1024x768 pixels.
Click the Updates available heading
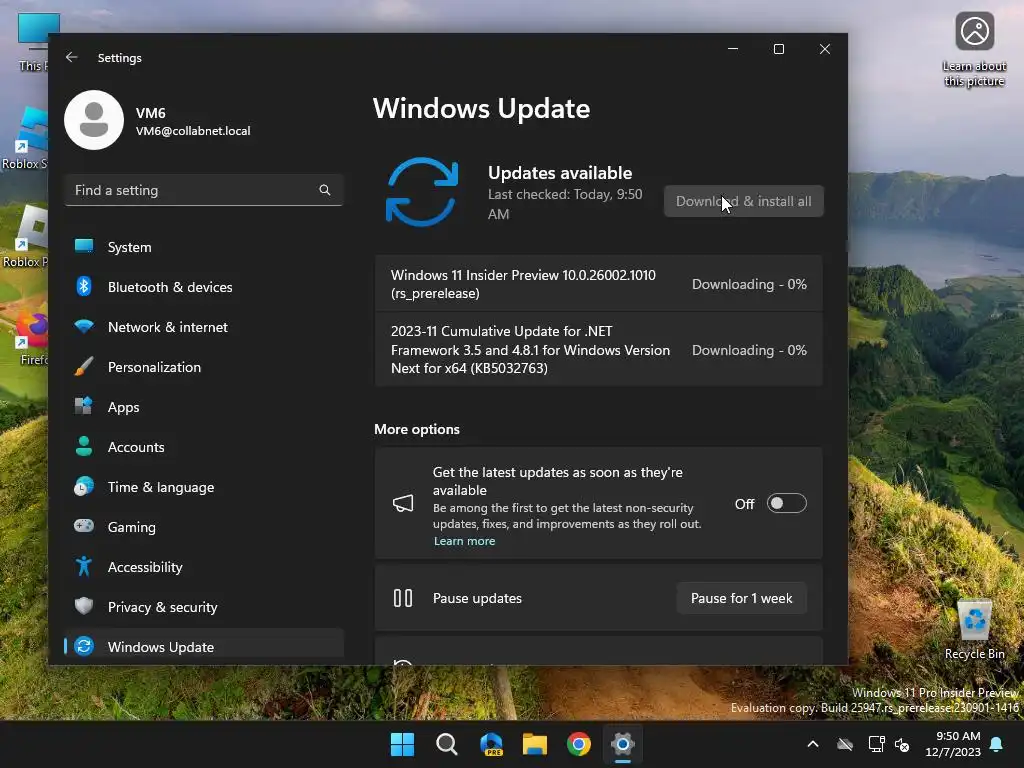tap(560, 173)
